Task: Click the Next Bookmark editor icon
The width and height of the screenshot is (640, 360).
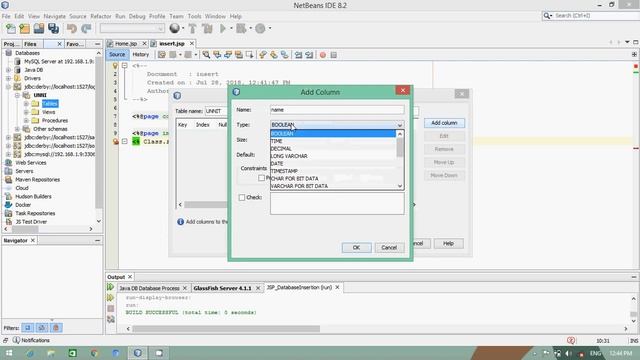Action: pos(273,55)
